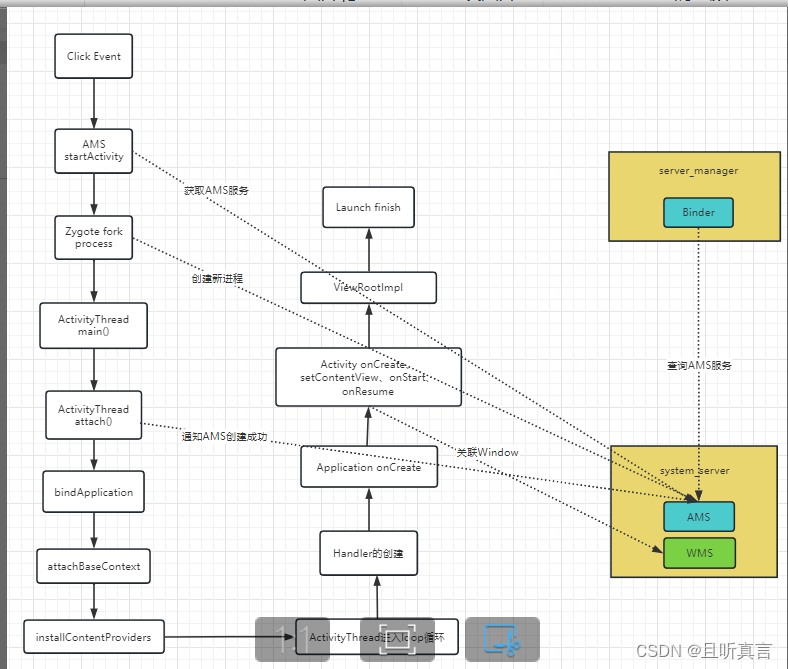
Task: Select the bindApplication node
Action: 93,492
